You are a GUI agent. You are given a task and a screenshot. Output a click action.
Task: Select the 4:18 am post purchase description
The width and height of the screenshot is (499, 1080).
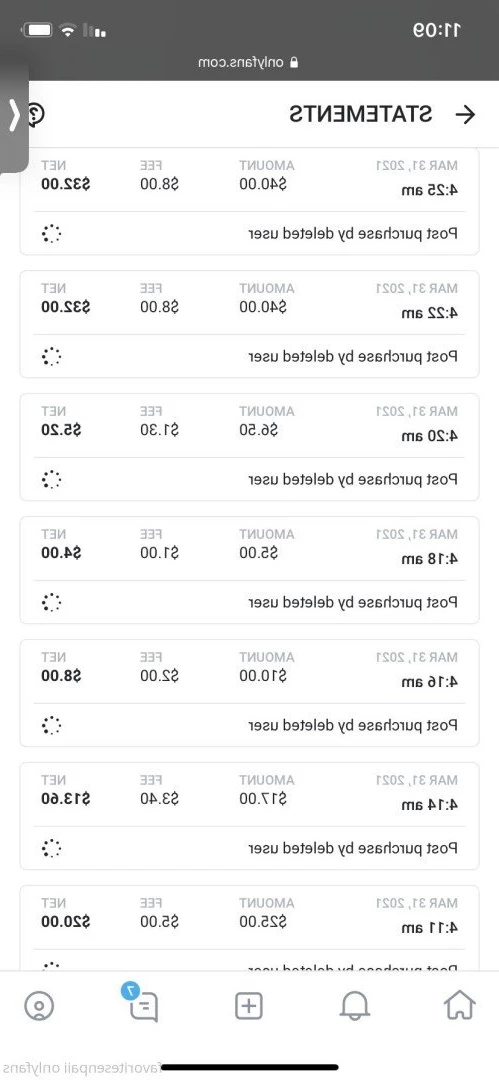(353, 603)
